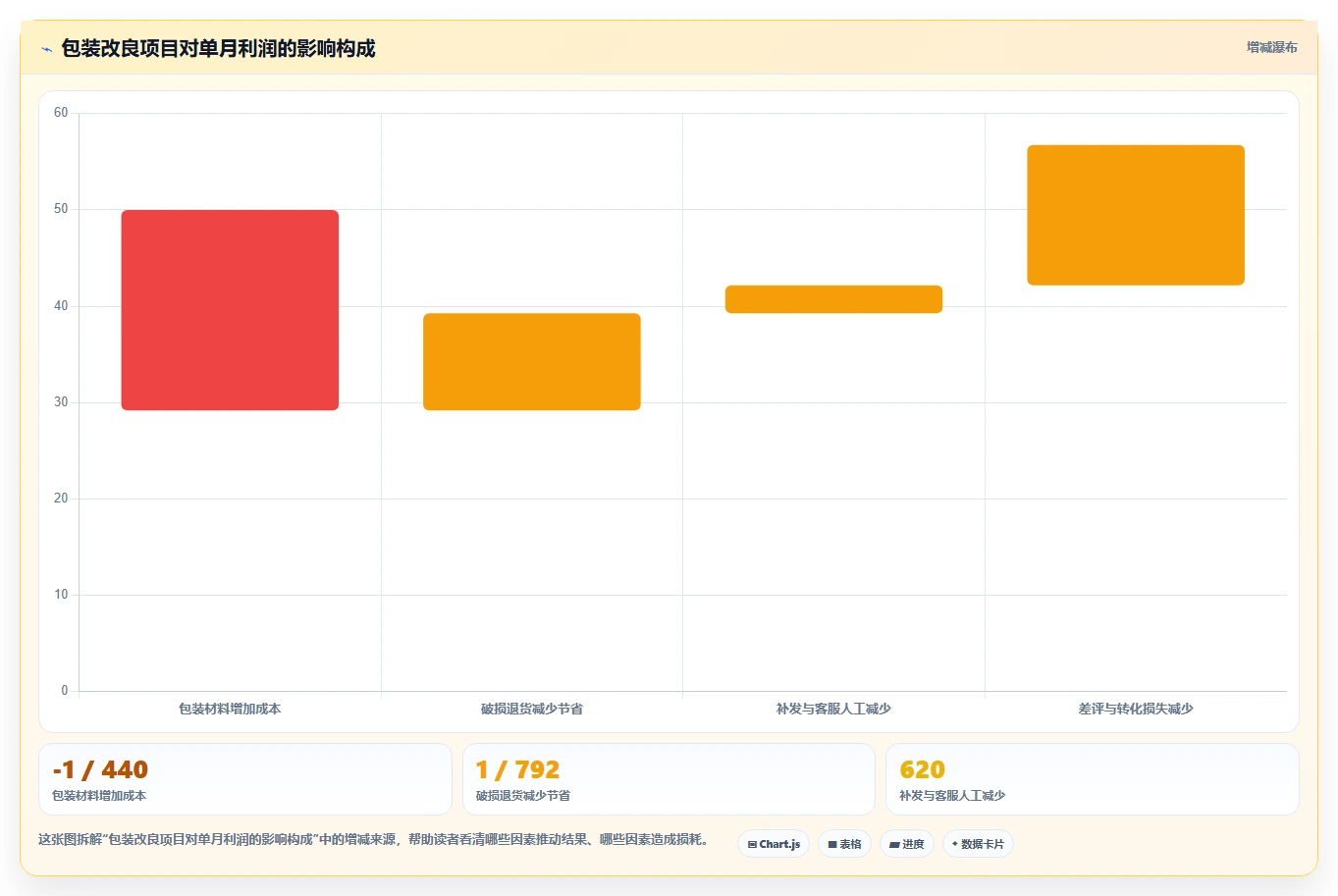The width and height of the screenshot is (1338, 896).
Task: Click the 表格 tag chip
Action: coord(844,844)
